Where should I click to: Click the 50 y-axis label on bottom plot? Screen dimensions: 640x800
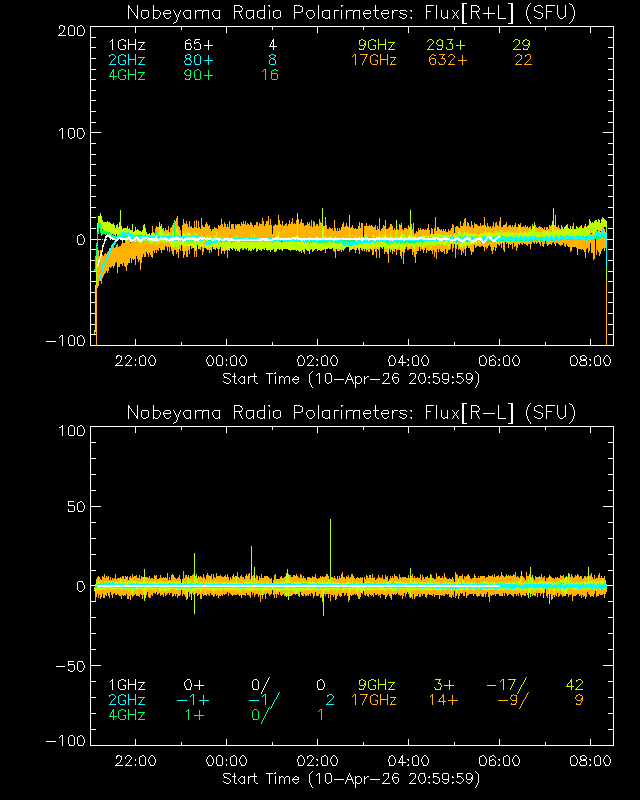(74, 509)
